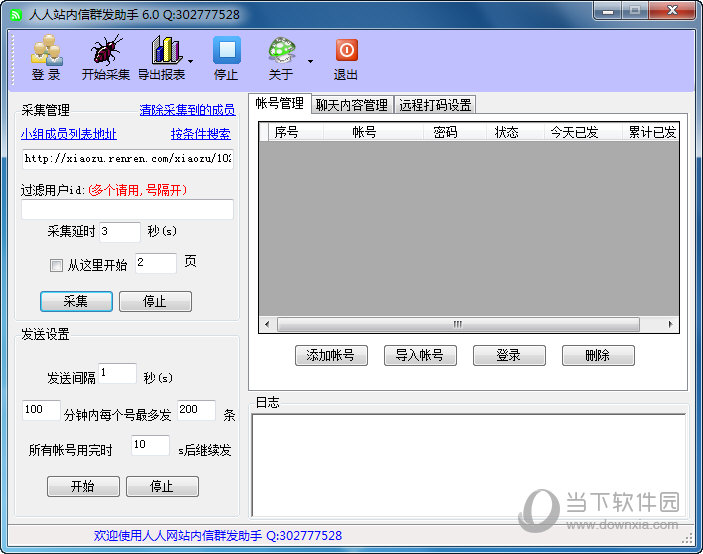
Task: Click the 状态 column header
Action: [515, 132]
